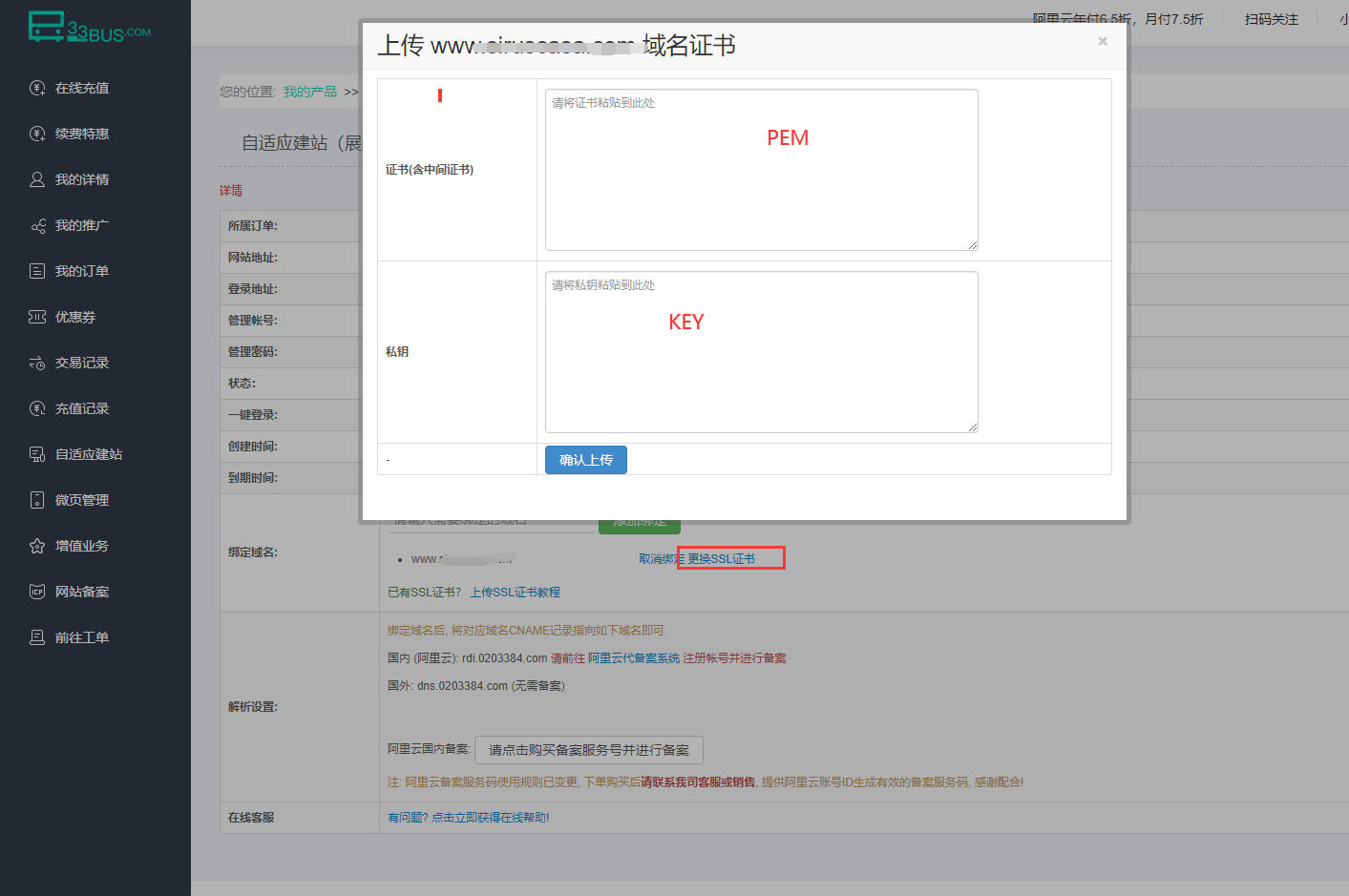Click the 在线充值 recharge icon in sidebar

[37, 88]
